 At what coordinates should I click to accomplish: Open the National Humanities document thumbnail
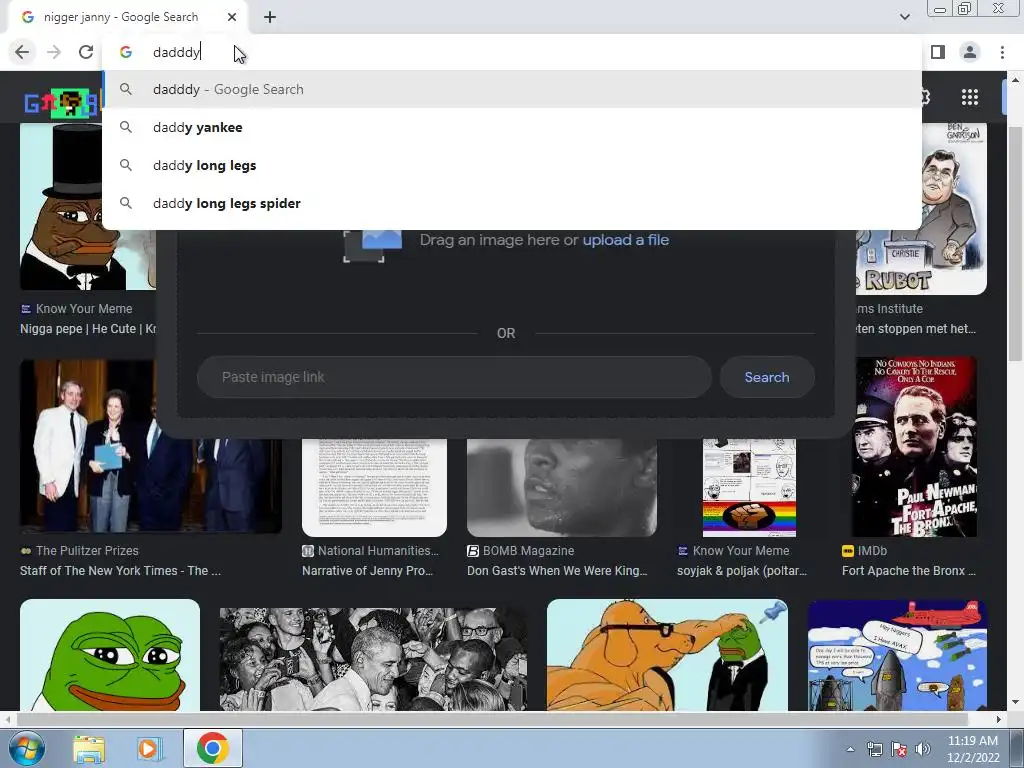374,487
